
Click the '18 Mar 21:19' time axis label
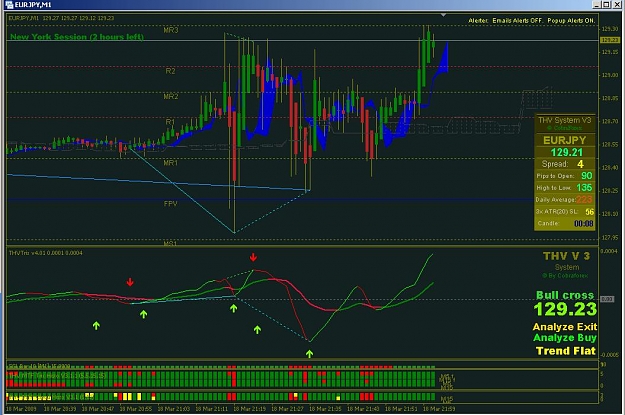pos(249,409)
